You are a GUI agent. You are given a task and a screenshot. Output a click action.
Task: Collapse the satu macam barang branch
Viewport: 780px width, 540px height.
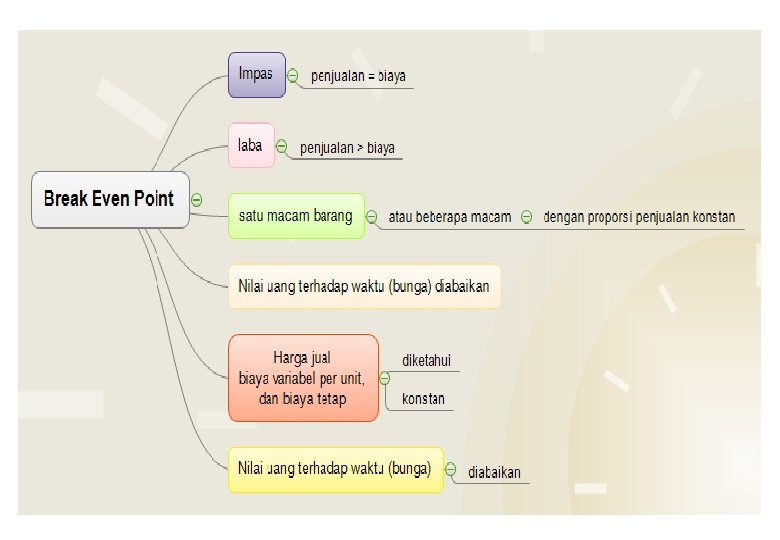coord(371,216)
